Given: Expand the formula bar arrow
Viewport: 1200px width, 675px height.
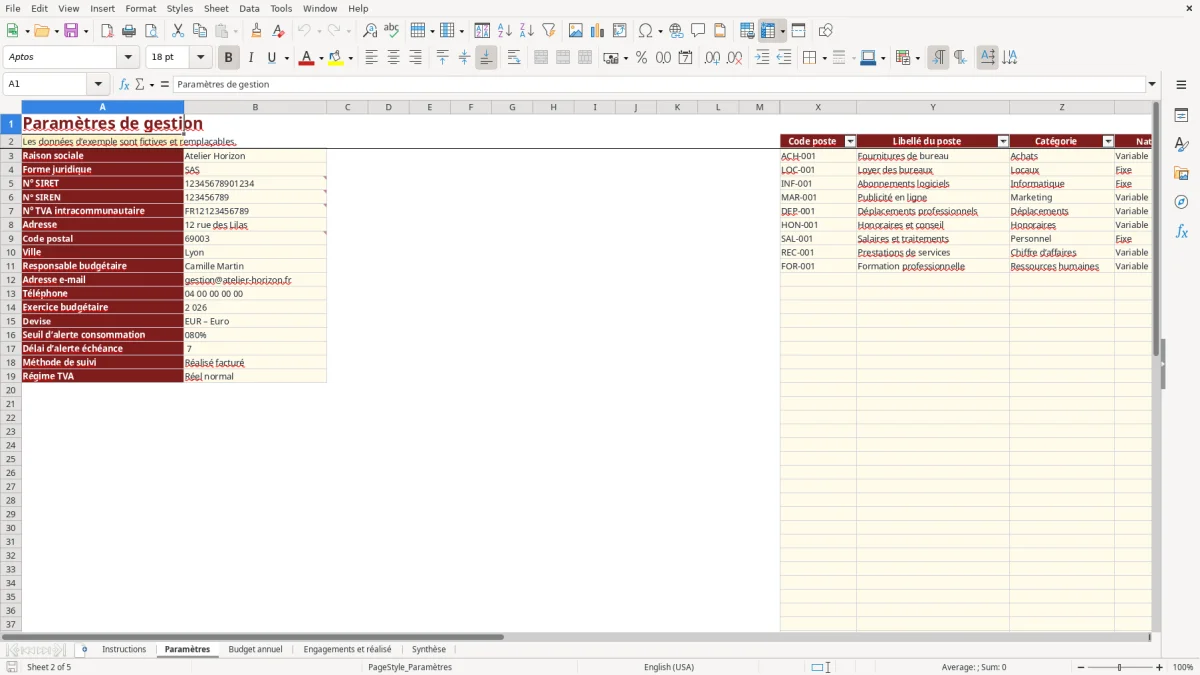Looking at the screenshot, I should (x=1152, y=84).
